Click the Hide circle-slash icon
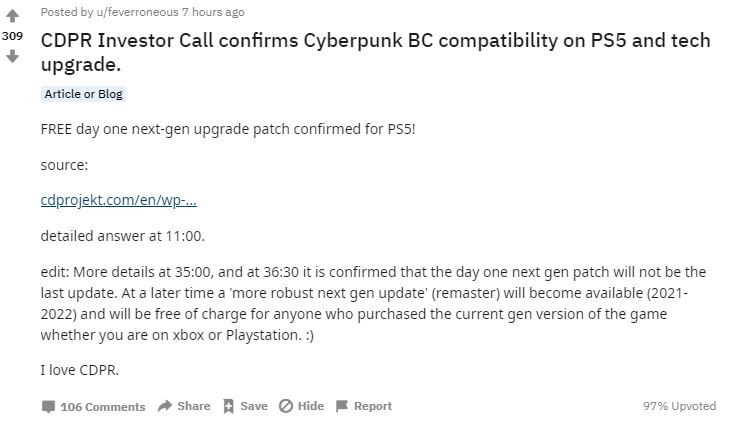729x422 pixels. pyautogui.click(x=285, y=406)
